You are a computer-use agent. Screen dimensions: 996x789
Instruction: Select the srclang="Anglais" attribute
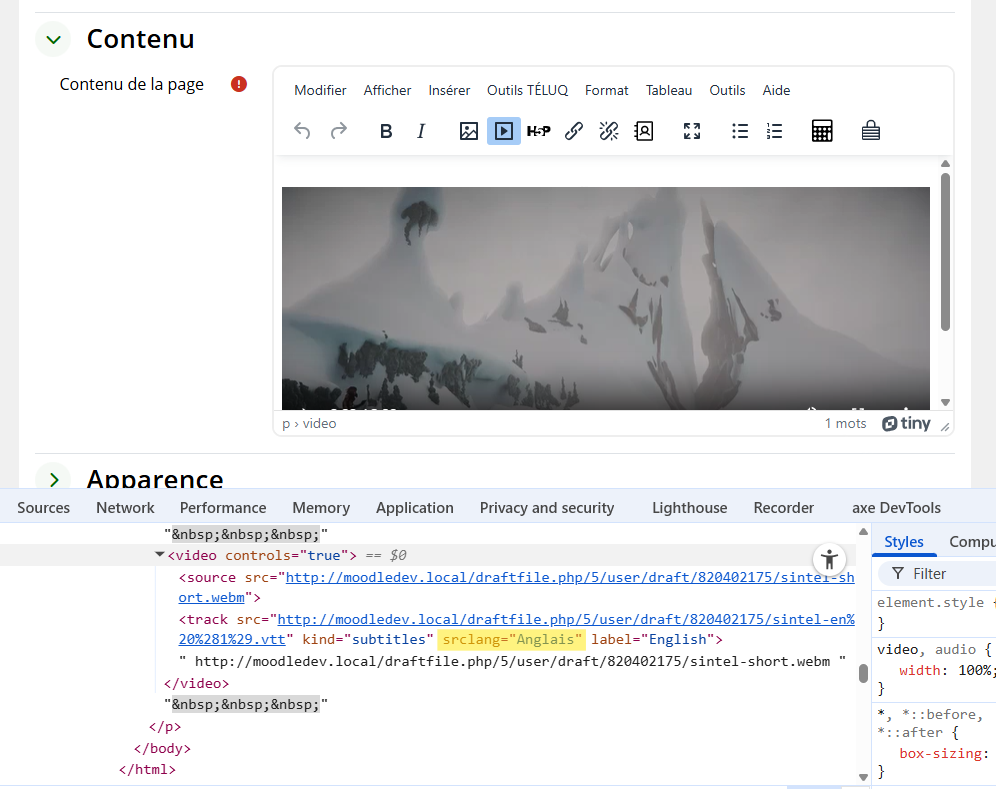[511, 639]
